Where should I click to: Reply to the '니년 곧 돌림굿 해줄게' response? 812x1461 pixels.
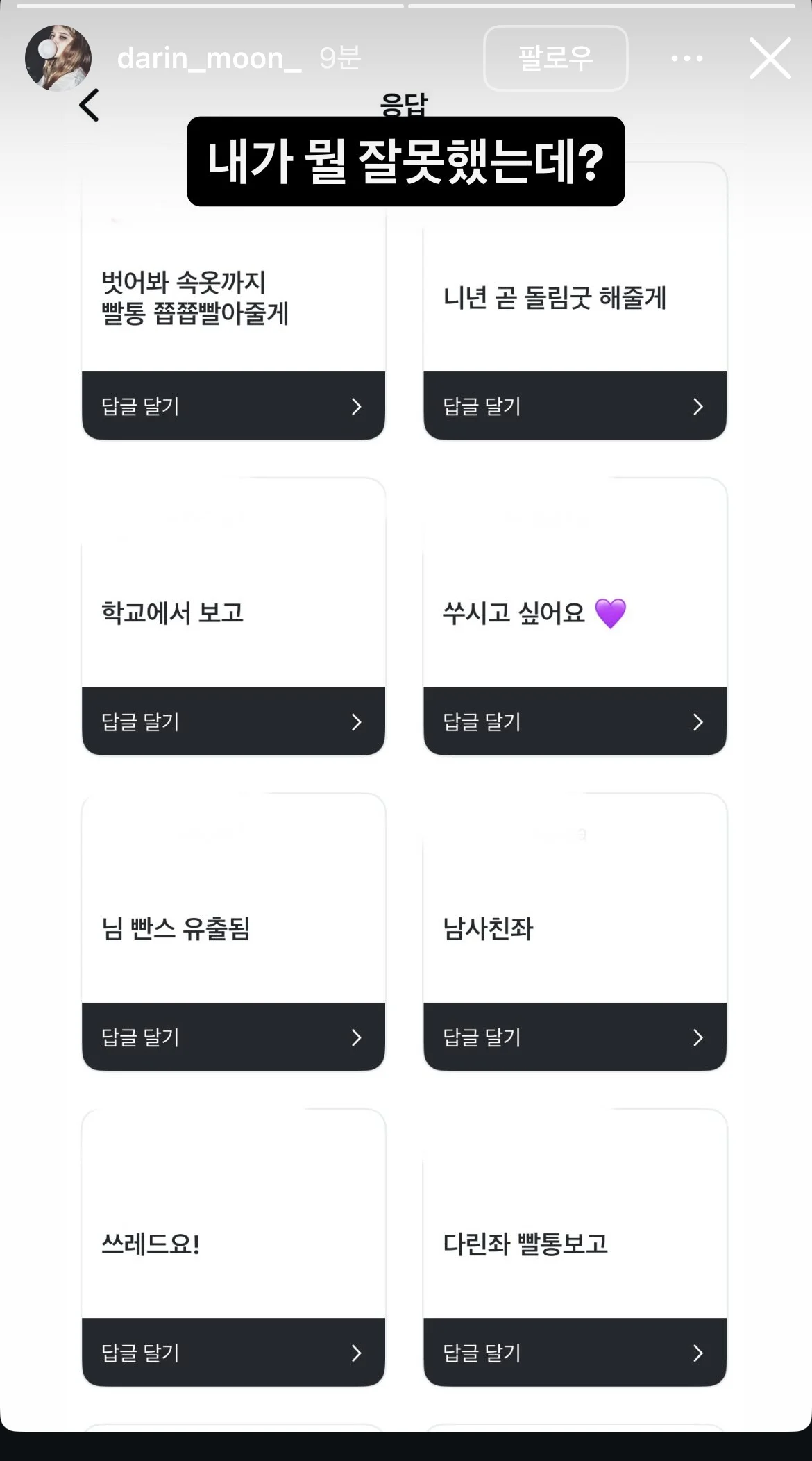point(575,406)
